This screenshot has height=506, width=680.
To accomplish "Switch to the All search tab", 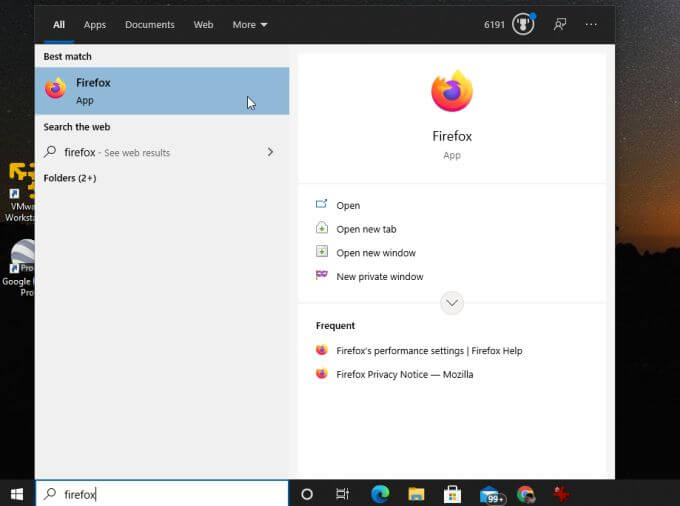I will click(x=59, y=25).
